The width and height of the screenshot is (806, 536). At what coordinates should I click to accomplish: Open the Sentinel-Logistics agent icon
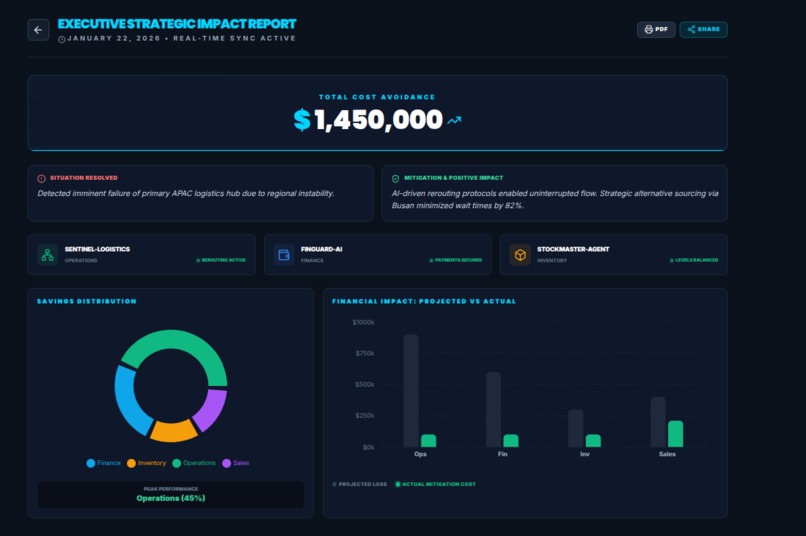point(47,254)
